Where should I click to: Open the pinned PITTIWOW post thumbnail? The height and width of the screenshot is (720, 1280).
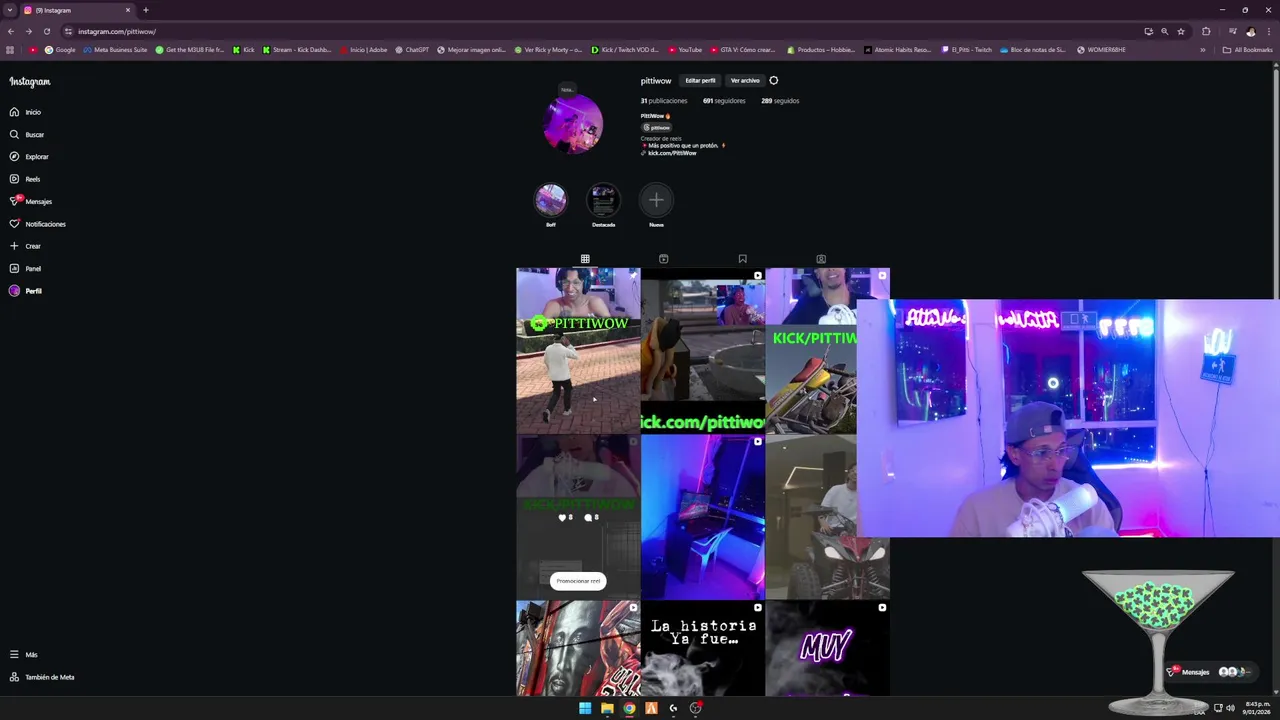click(578, 350)
